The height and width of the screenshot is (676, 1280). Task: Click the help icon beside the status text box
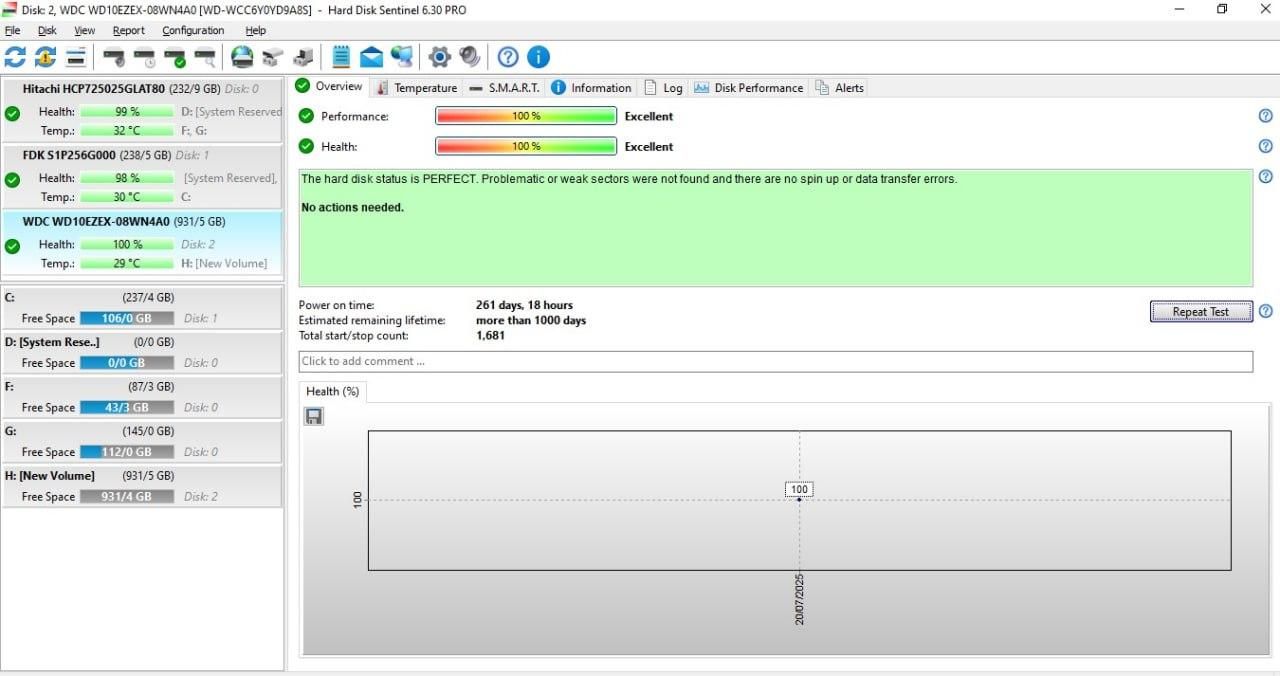click(1265, 177)
